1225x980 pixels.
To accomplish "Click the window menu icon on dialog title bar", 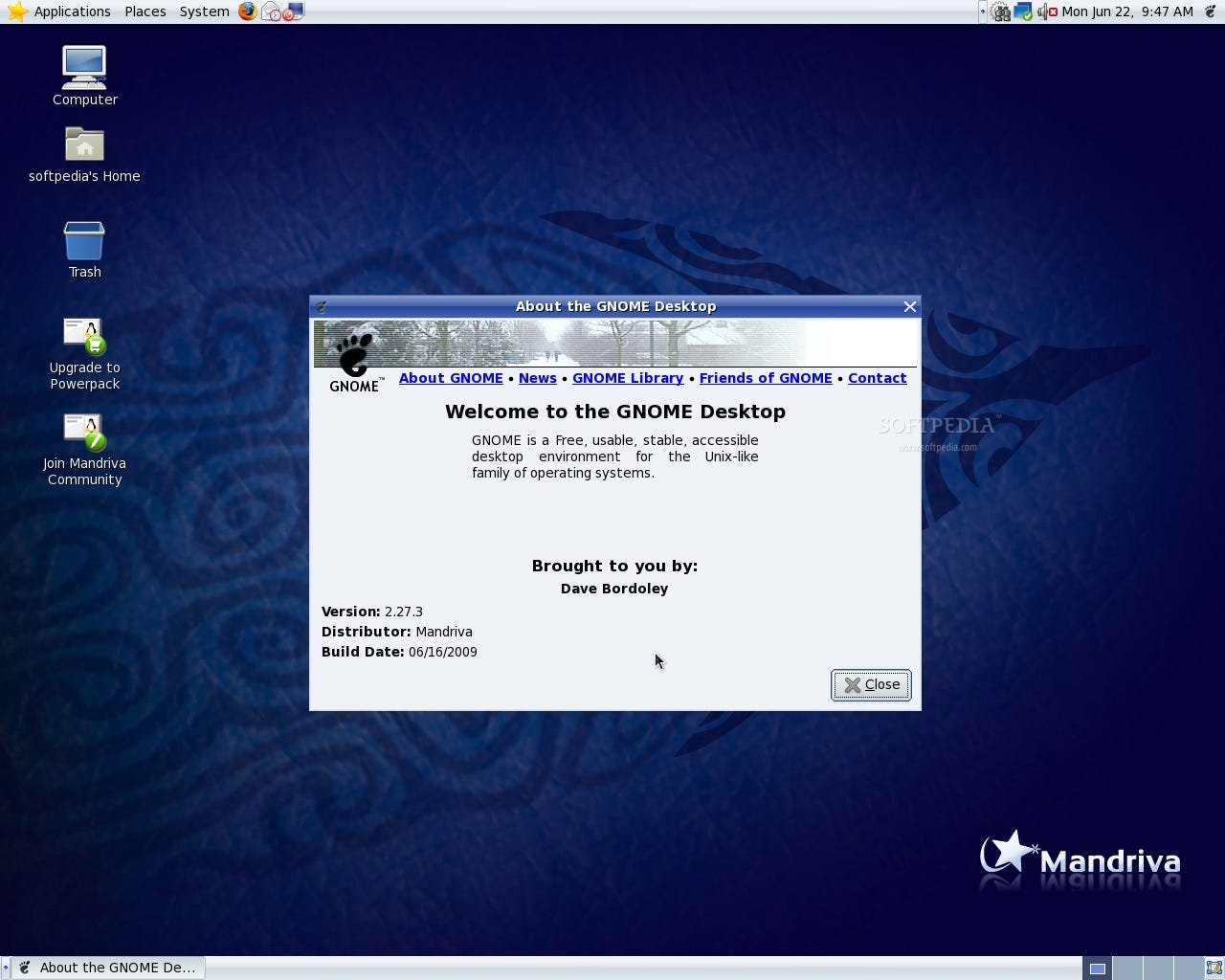I will [322, 306].
